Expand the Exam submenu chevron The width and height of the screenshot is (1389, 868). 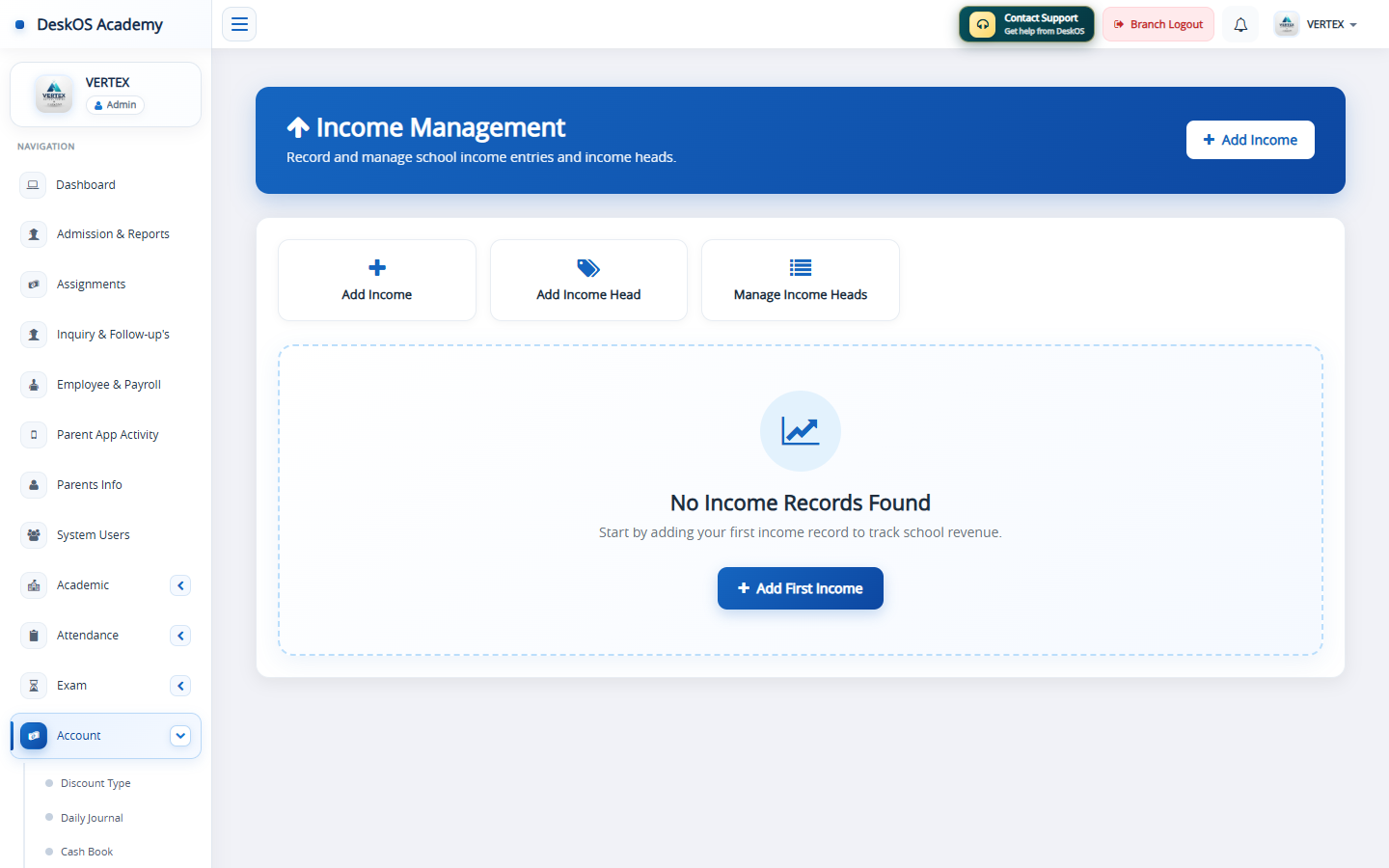tap(180, 686)
